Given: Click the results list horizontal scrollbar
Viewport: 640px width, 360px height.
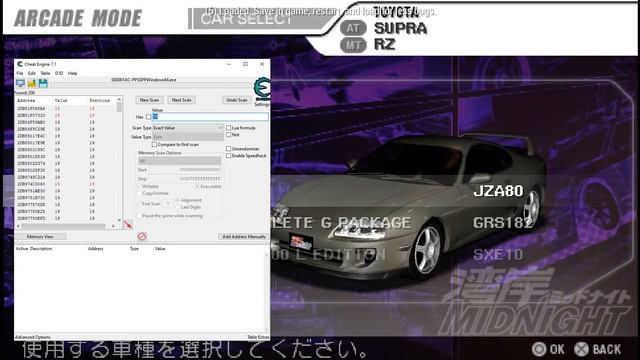Looking at the screenshot, I should click(x=67, y=226).
